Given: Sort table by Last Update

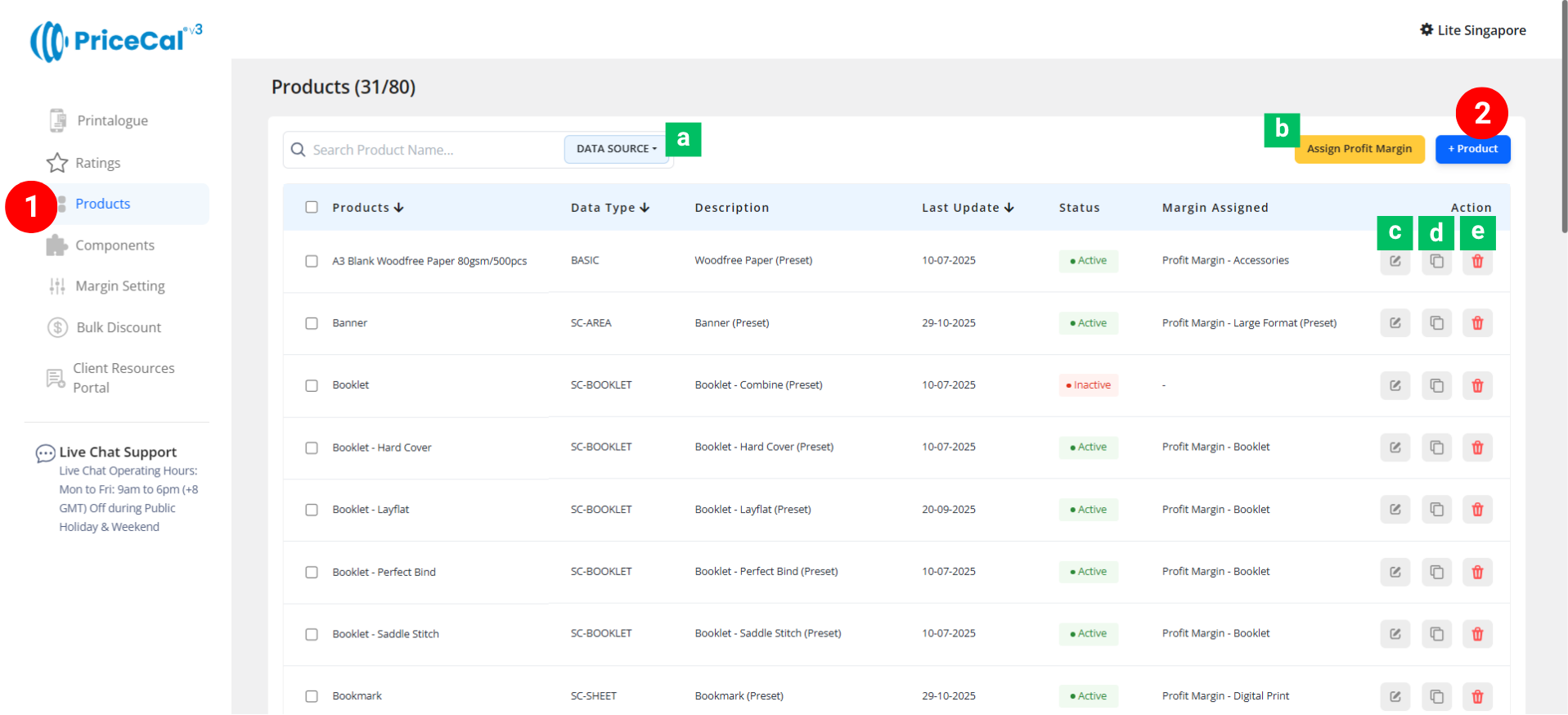Looking at the screenshot, I should 1009,208.
